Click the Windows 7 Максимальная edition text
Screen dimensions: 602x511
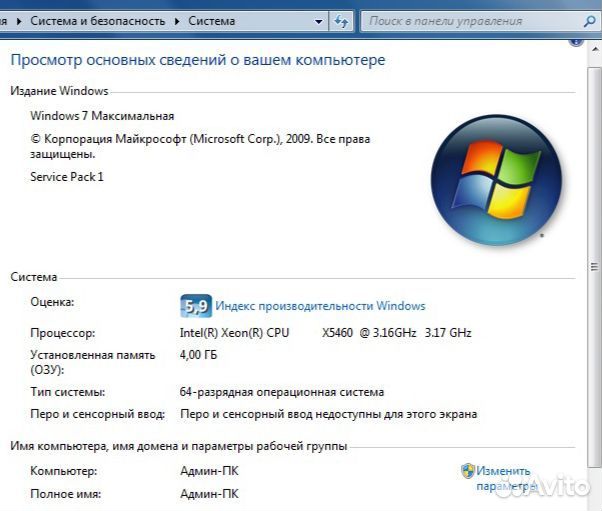(x=102, y=116)
